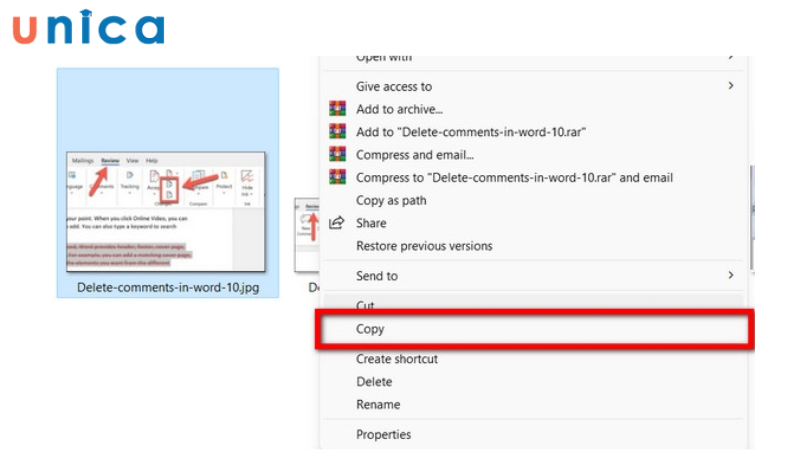Image resolution: width=800 pixels, height=450 pixels.
Task: Choose Rename in the context menu
Action: 534,405
